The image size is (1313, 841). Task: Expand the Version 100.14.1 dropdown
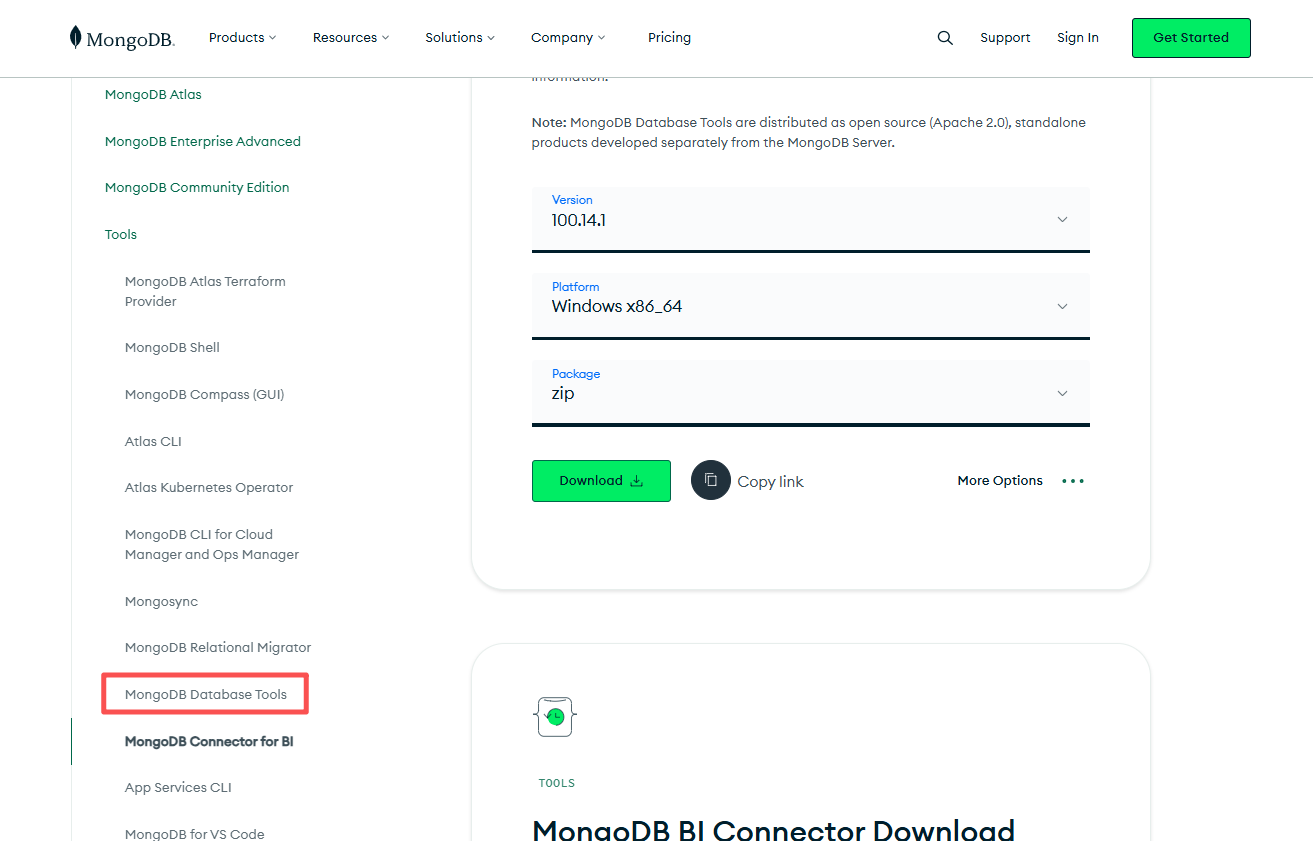pos(811,220)
